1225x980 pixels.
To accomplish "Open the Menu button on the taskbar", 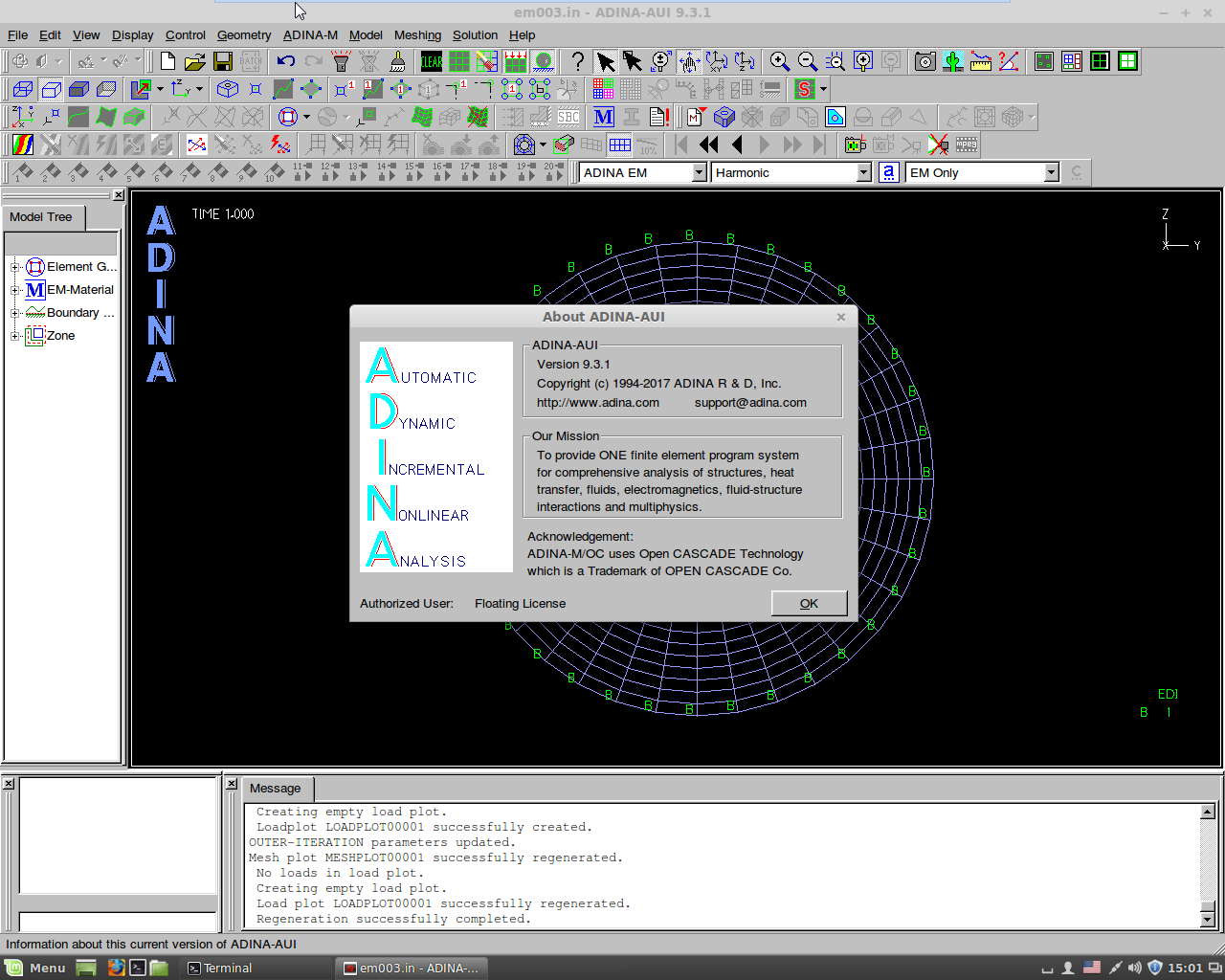I will (x=35, y=968).
